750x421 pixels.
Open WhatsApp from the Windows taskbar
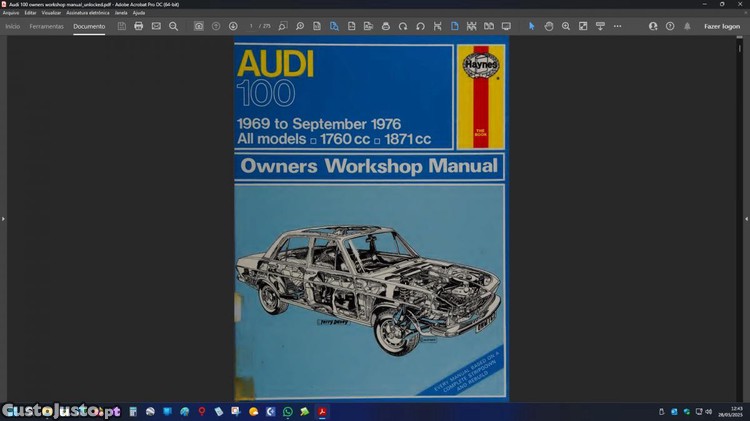(x=288, y=411)
